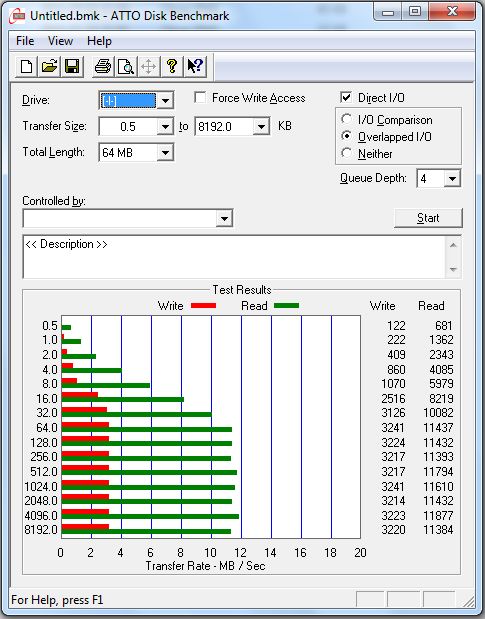Expand the Drive selection dropdown
This screenshot has height=619, width=485.
tap(165, 101)
